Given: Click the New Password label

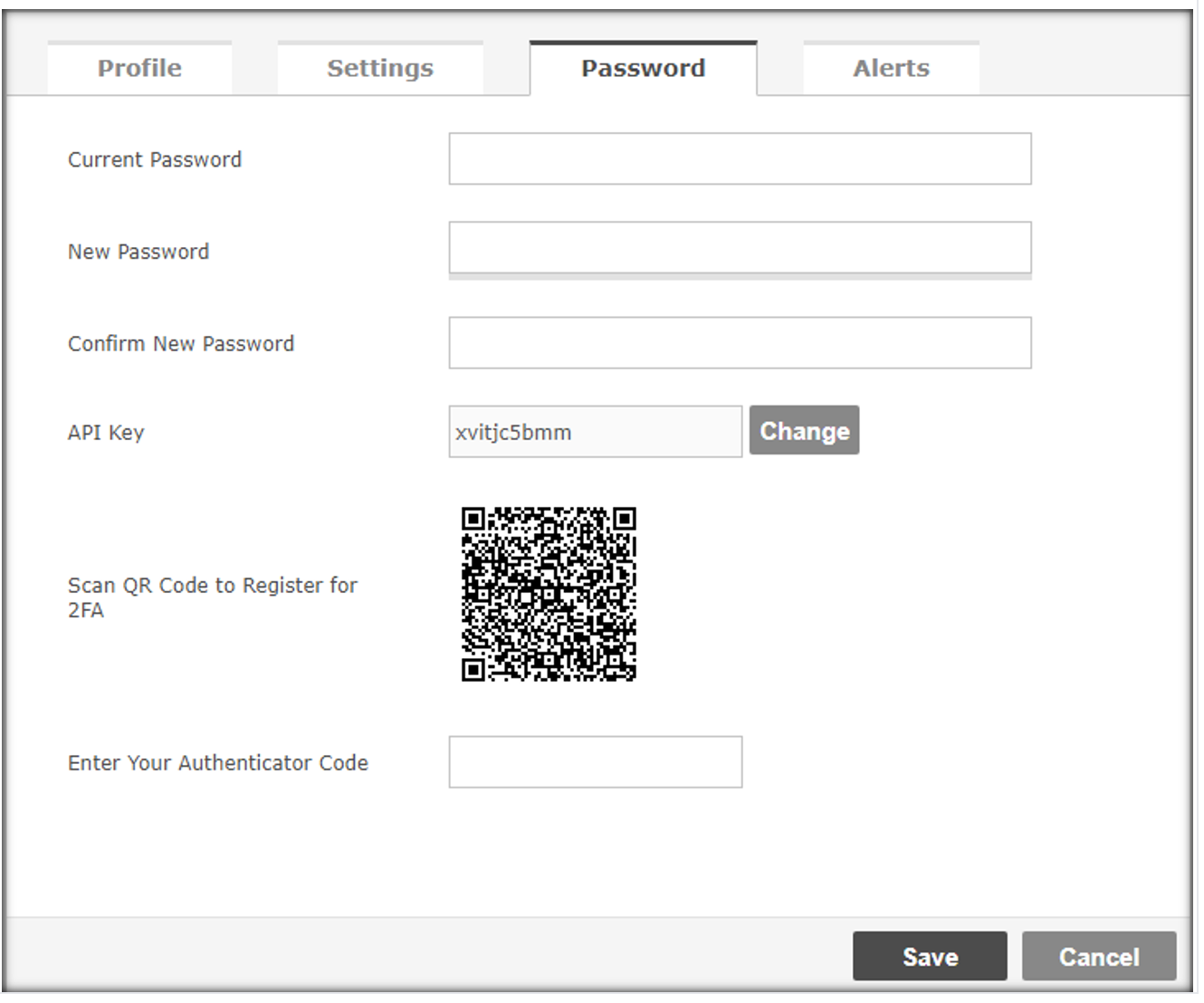Looking at the screenshot, I should tap(139, 252).
